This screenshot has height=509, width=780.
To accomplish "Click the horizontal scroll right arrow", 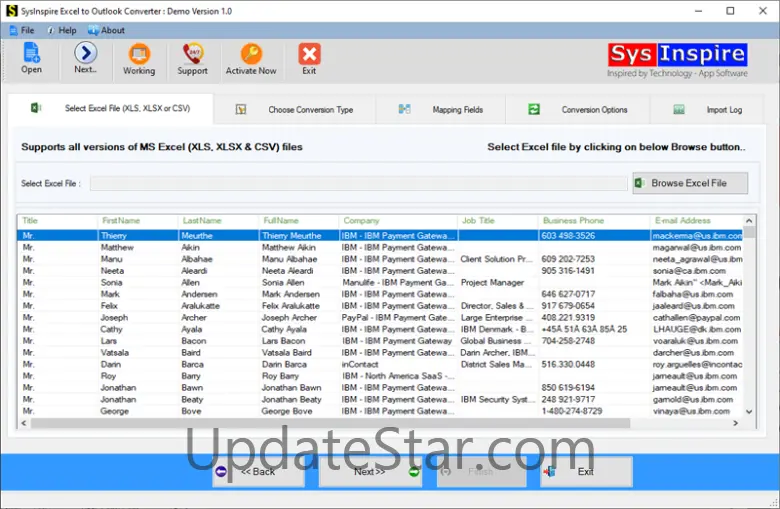I will point(736,423).
